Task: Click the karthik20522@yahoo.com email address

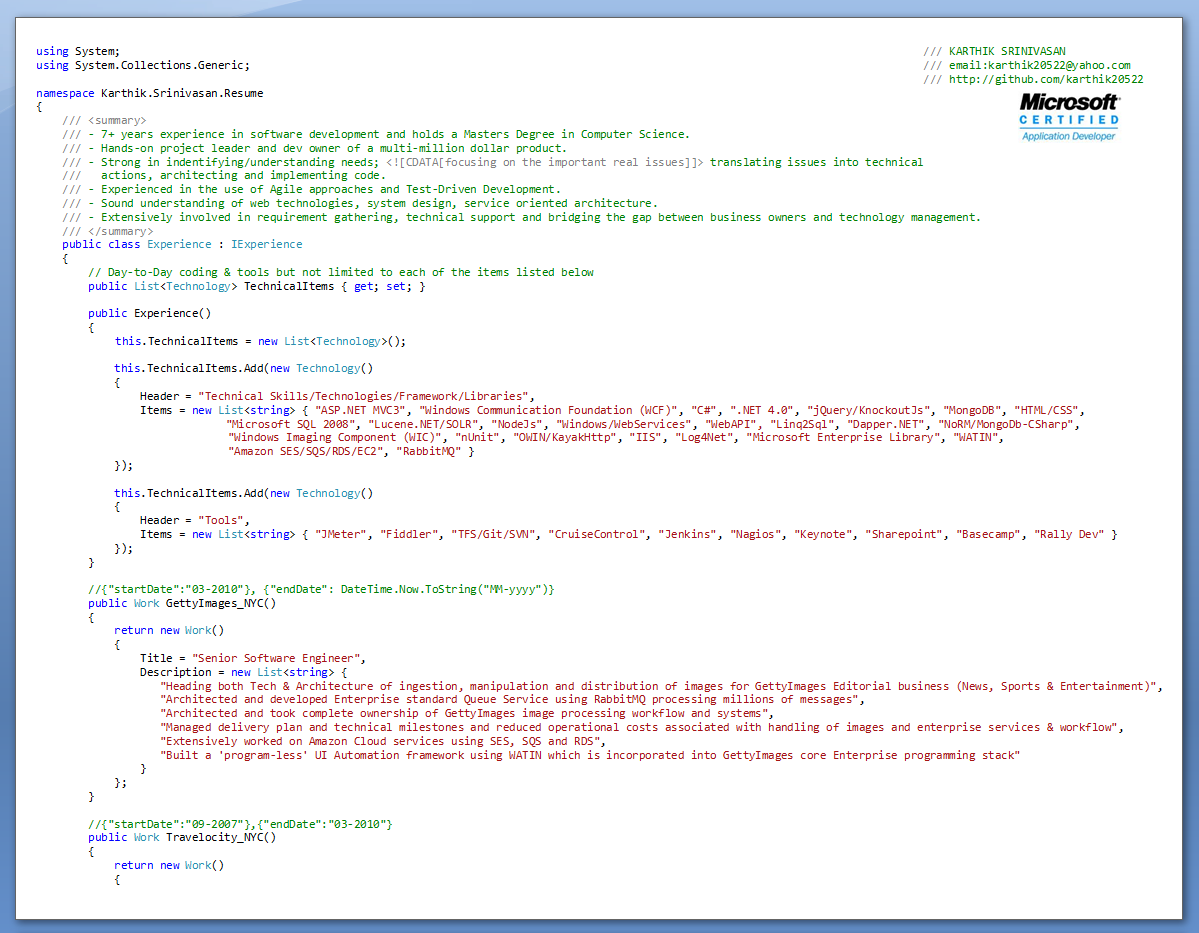Action: pyautogui.click(x=1059, y=65)
